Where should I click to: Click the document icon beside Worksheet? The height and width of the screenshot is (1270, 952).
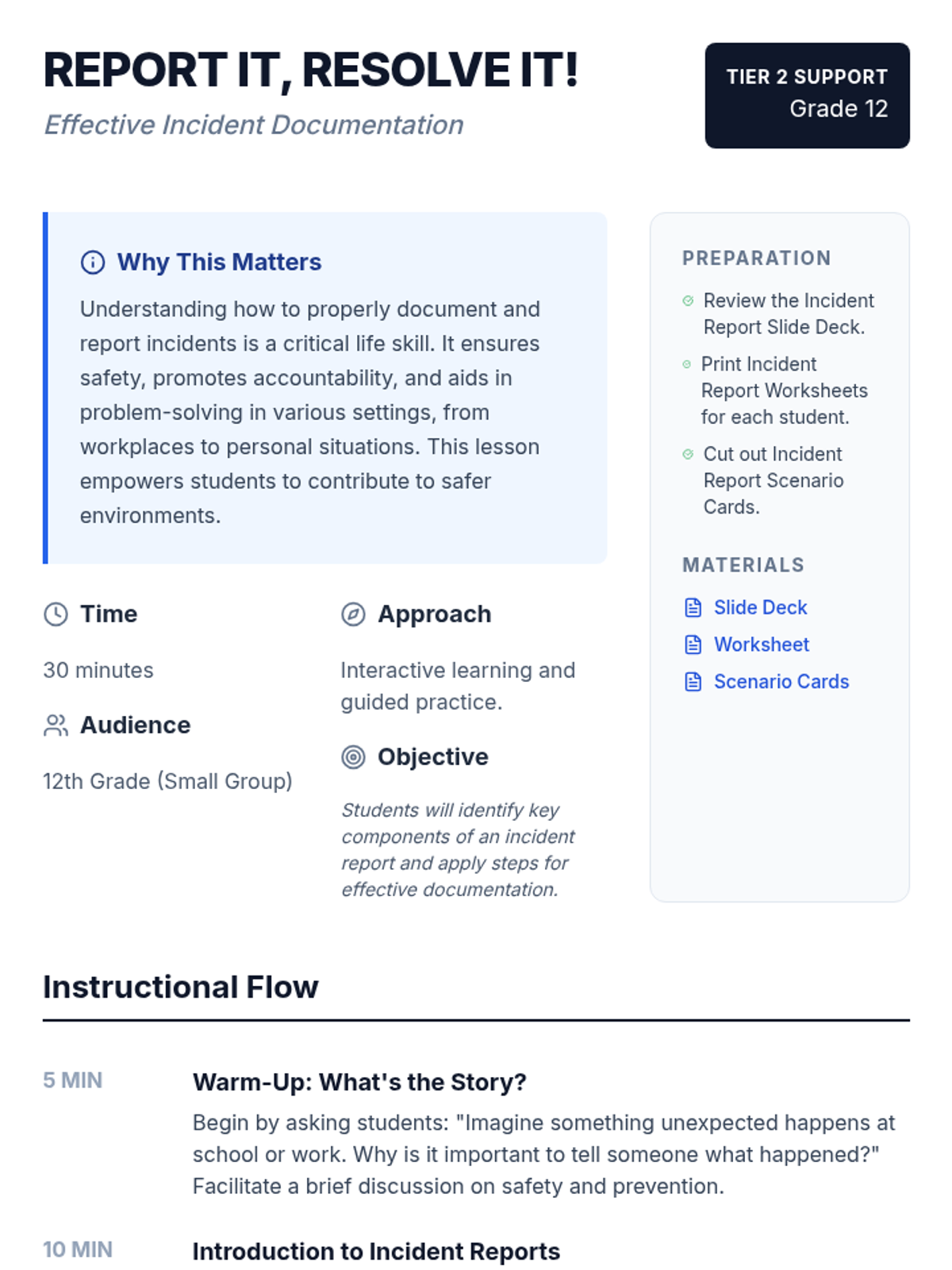coord(693,645)
